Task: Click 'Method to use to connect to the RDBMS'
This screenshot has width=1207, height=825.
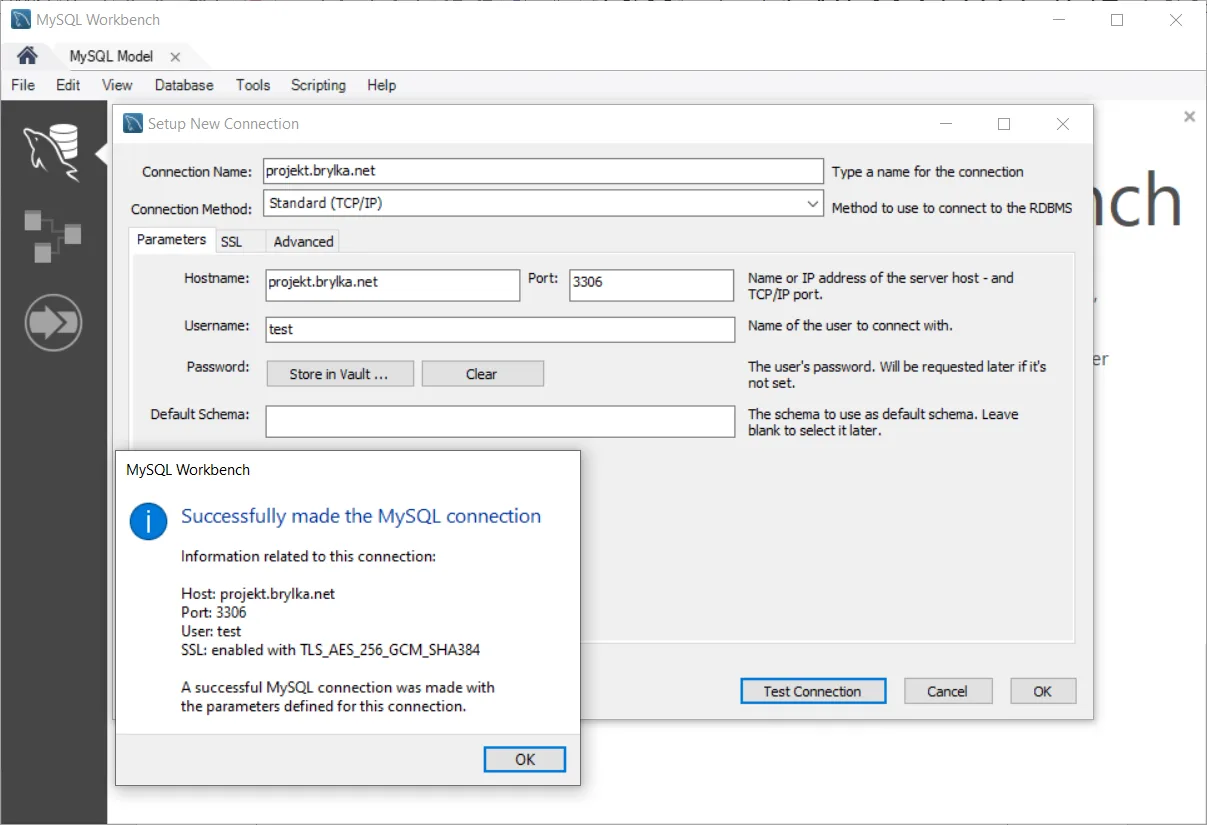Action: tap(952, 208)
